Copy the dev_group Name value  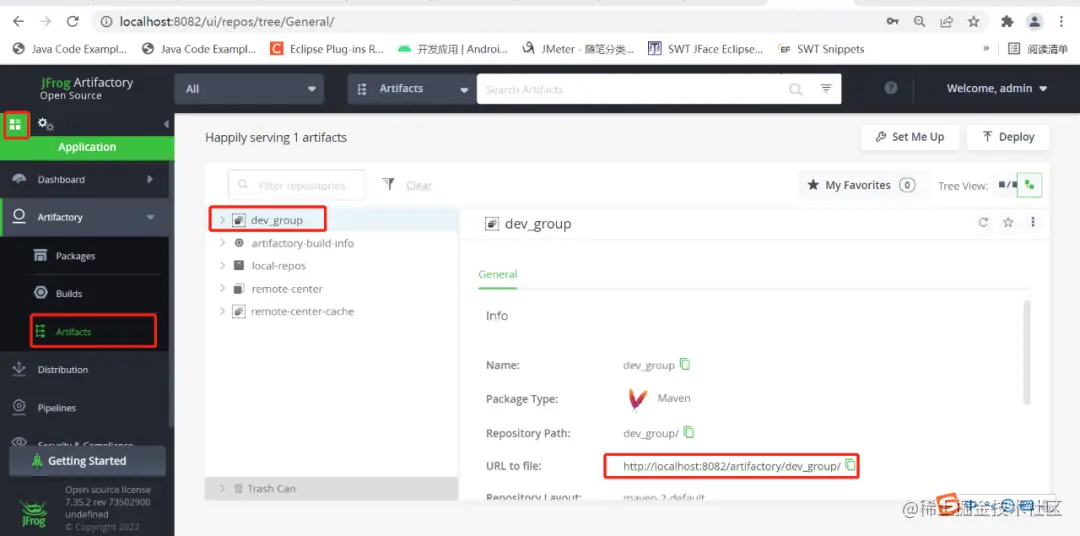[685, 364]
